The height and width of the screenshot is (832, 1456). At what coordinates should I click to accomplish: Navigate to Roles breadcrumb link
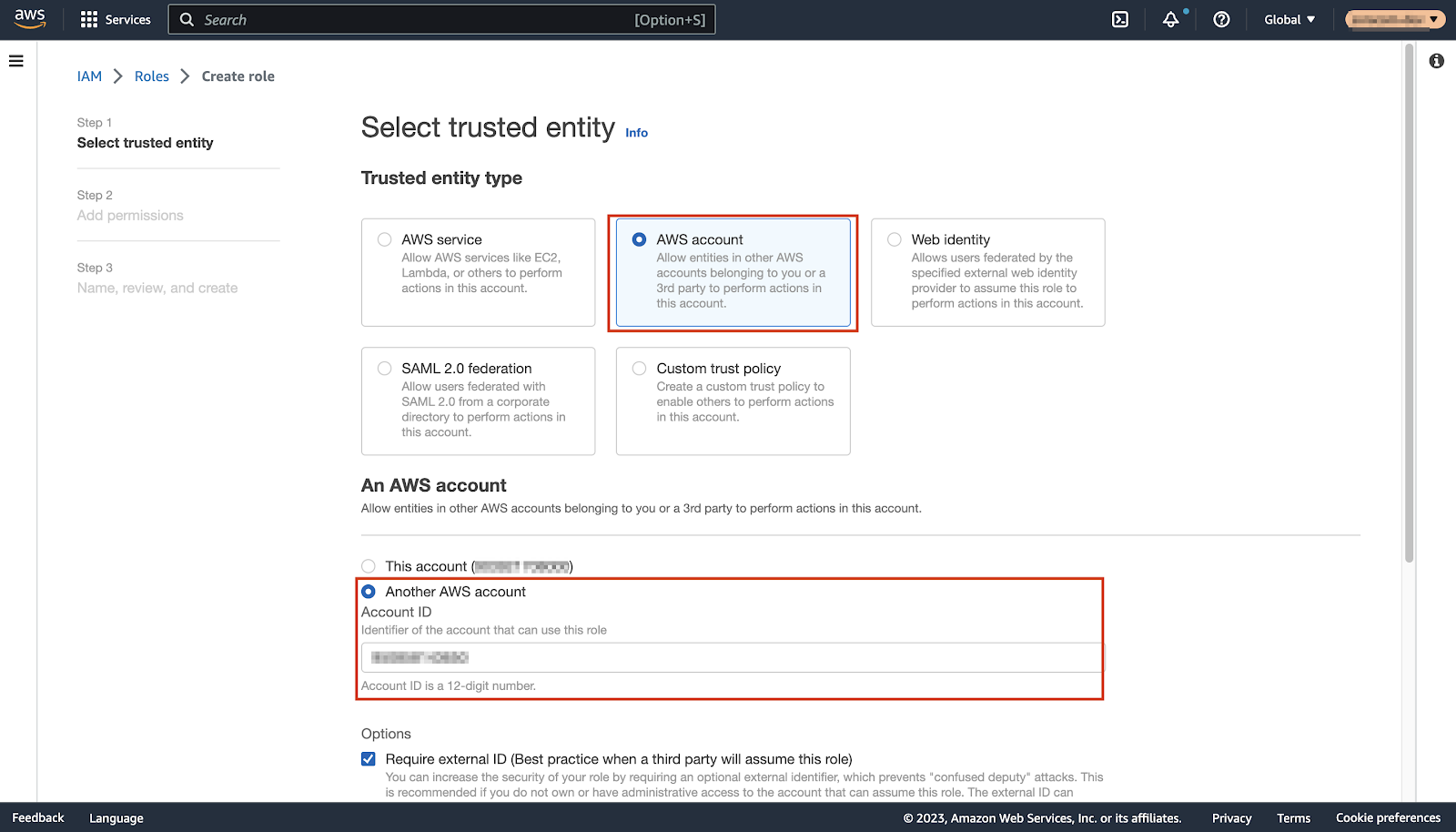pos(152,76)
